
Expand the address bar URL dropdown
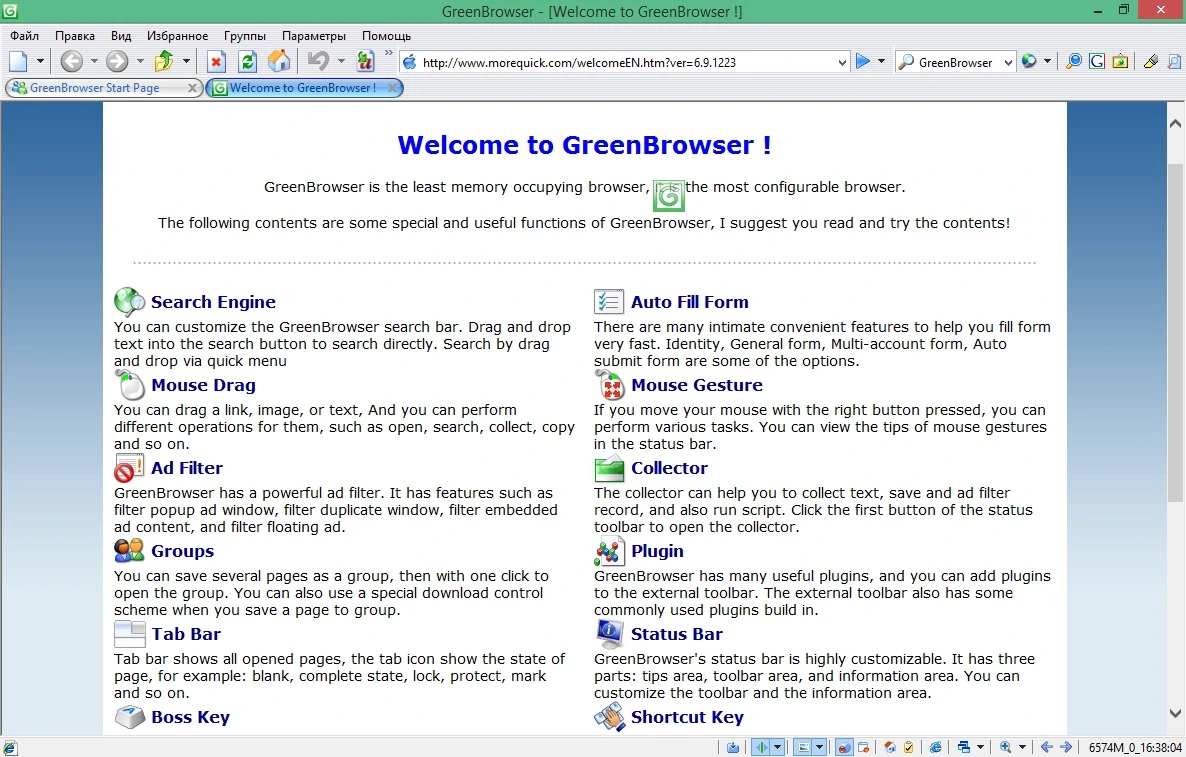coord(842,63)
